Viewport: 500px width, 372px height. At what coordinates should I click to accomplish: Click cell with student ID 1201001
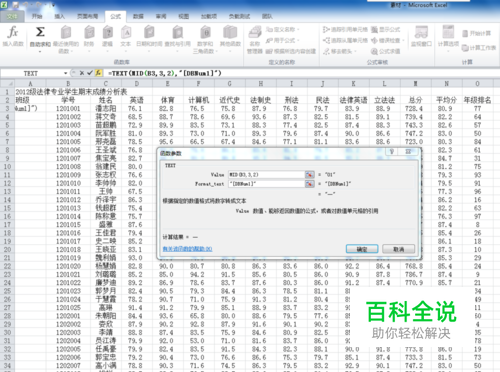pos(68,108)
